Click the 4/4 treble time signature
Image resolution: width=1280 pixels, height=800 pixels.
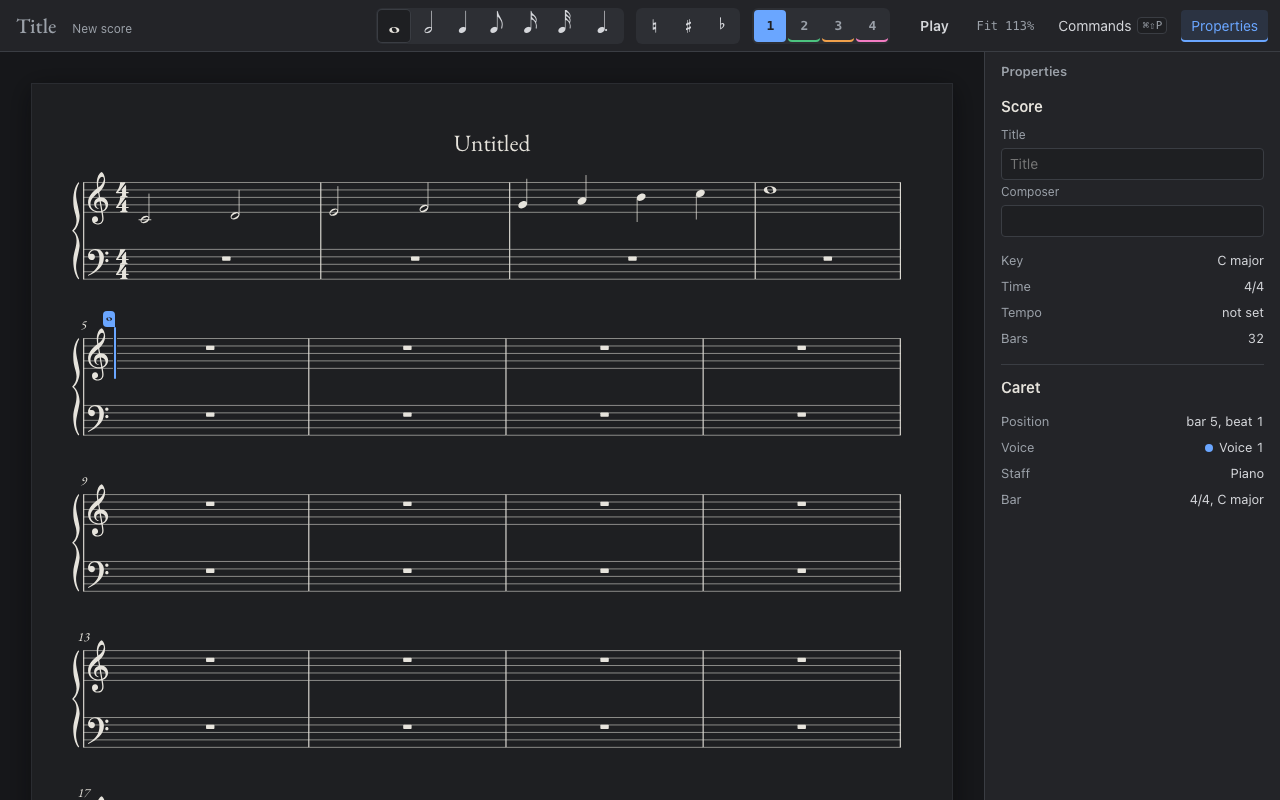[122, 198]
